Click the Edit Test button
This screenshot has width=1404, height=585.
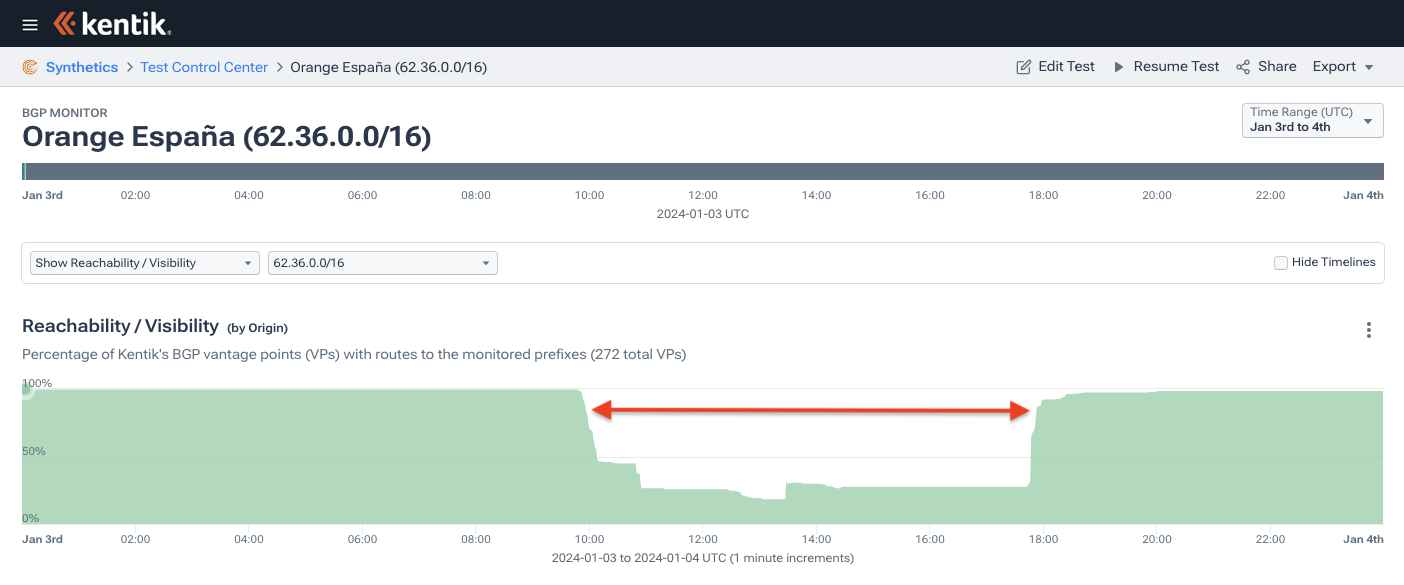pyautogui.click(x=1055, y=67)
